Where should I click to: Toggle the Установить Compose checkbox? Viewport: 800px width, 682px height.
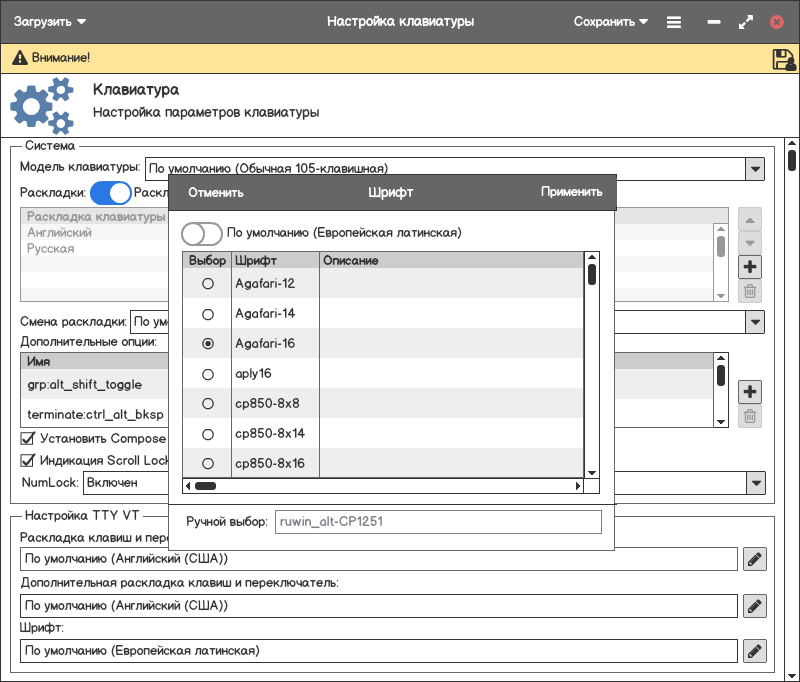point(28,439)
